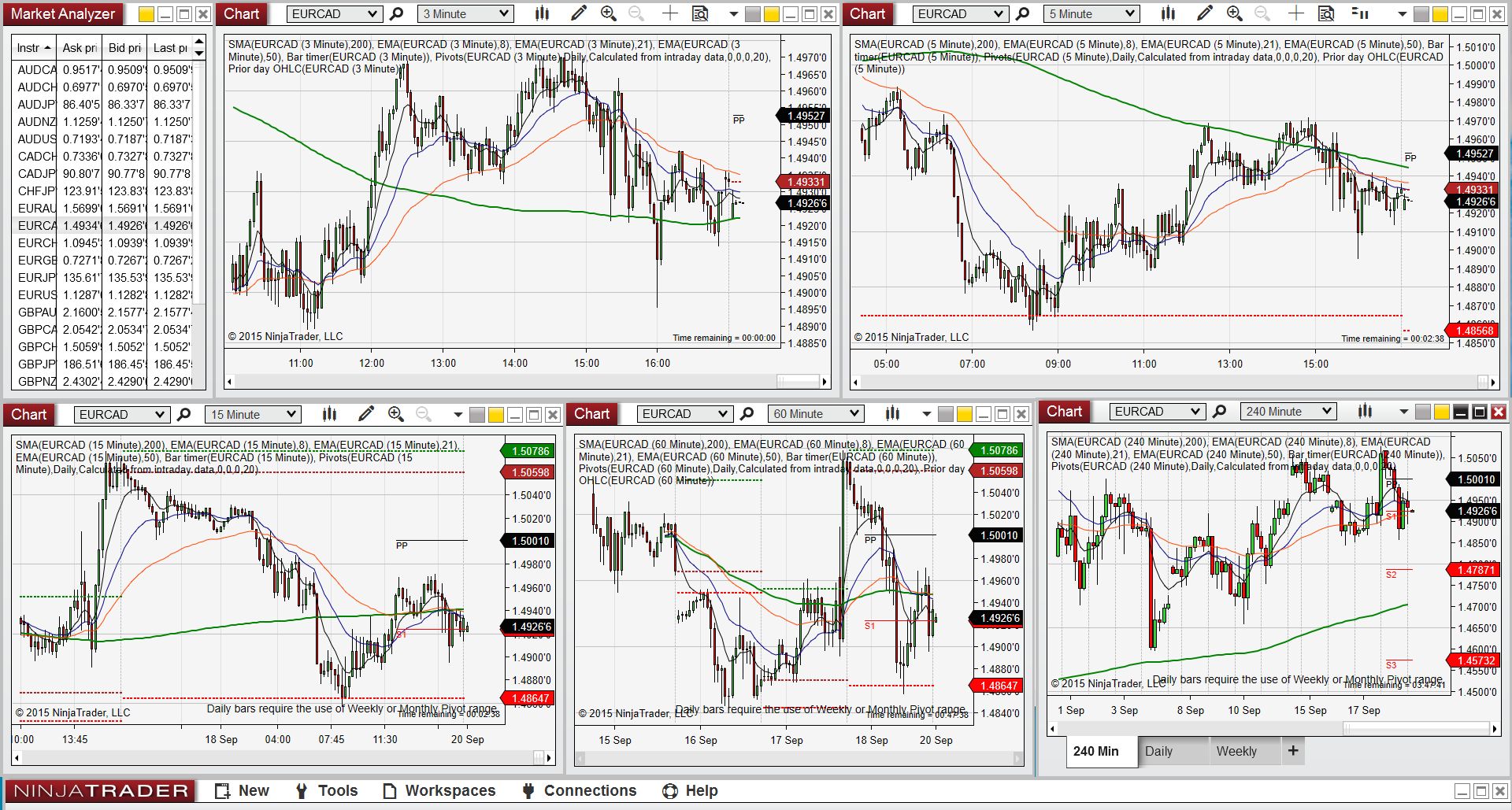Click the Last pri column header

169,48
